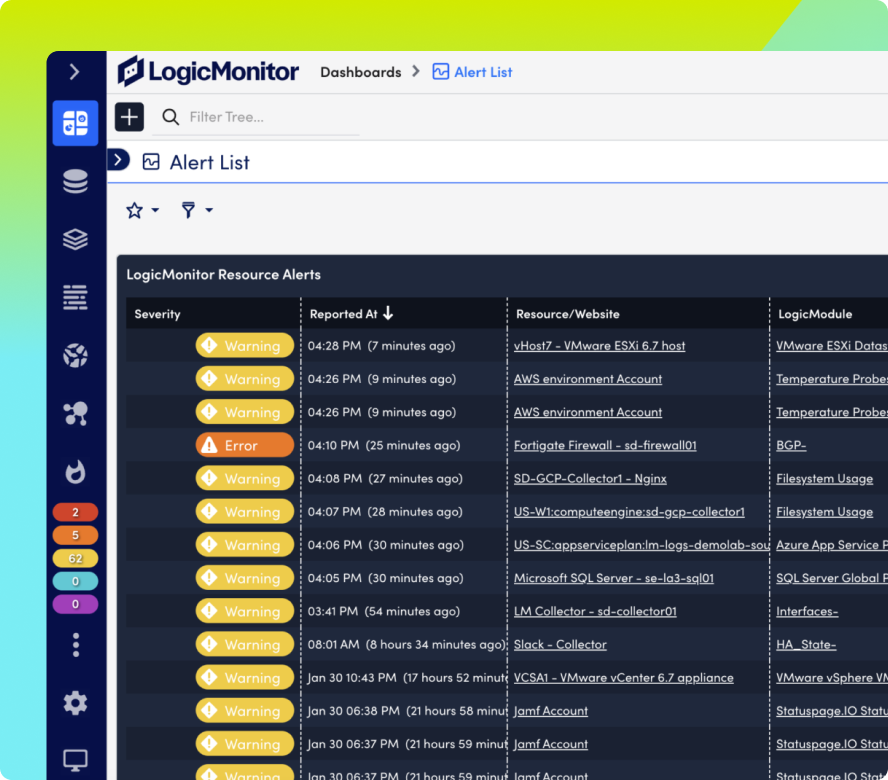Focus the Filter Tree search field

click(x=256, y=117)
